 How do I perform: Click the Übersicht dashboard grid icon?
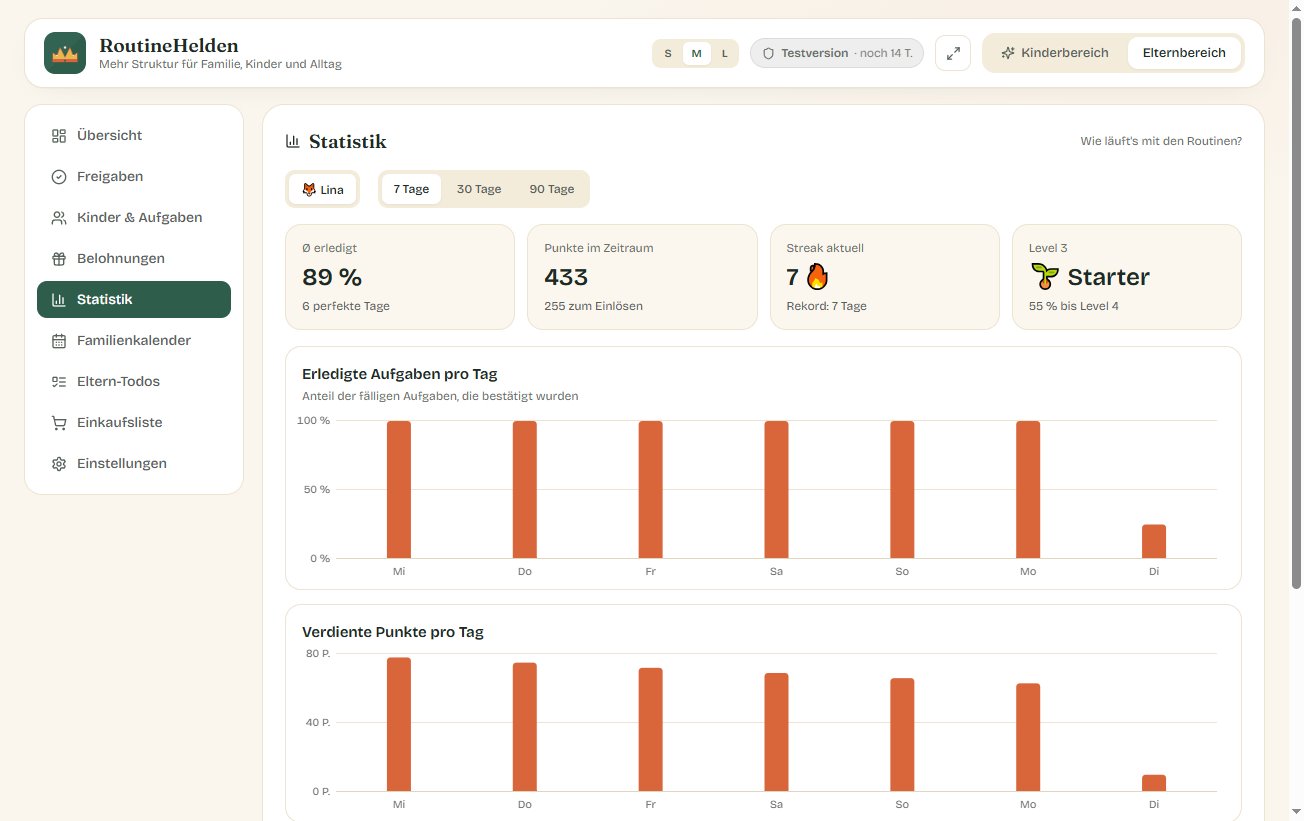pos(59,135)
